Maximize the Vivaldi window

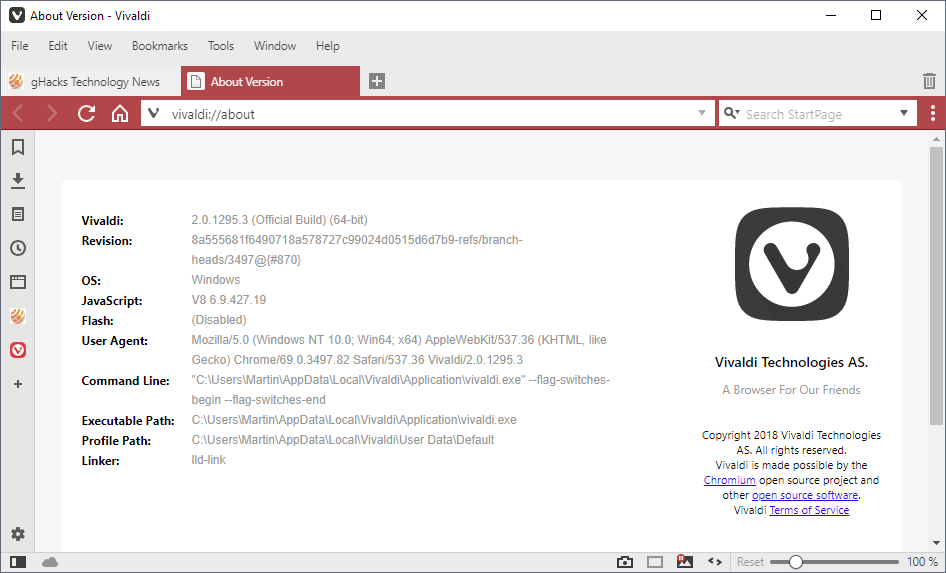click(x=876, y=15)
